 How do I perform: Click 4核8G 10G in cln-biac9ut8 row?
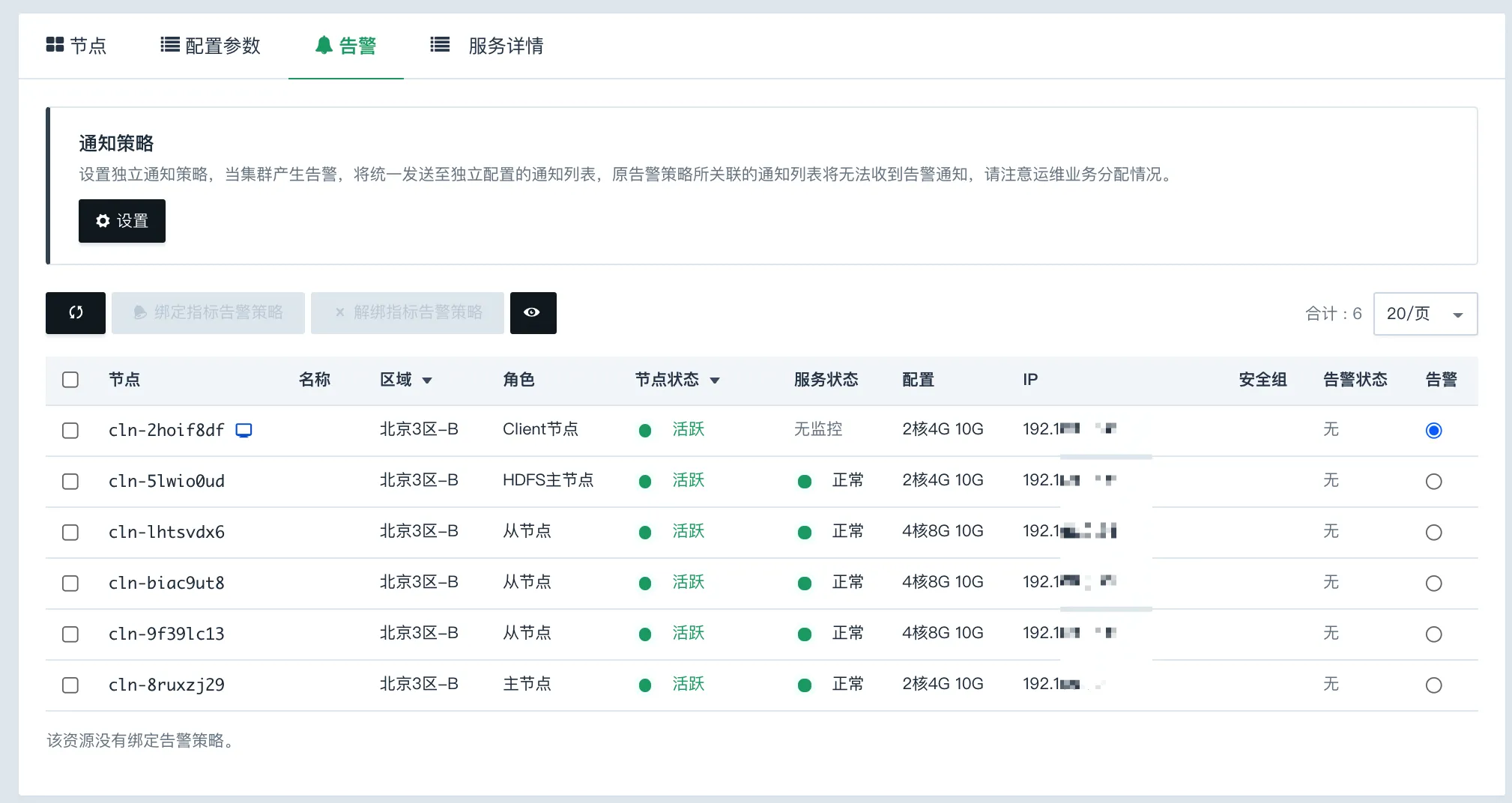(x=943, y=582)
